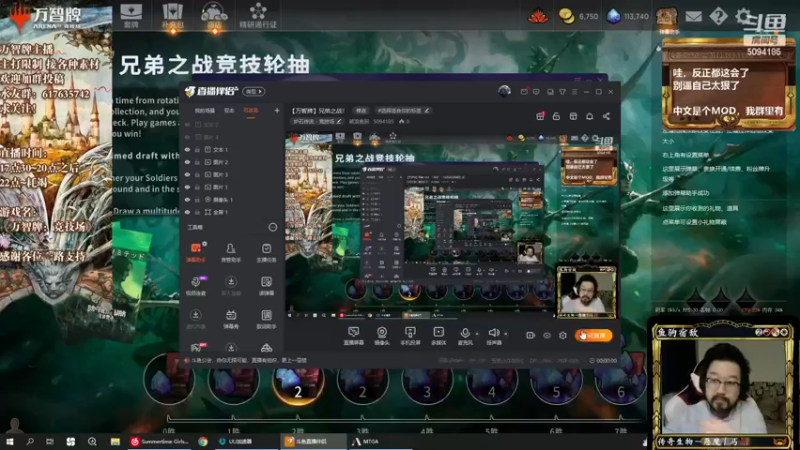Select the active orange scene tab

pyautogui.click(x=251, y=110)
